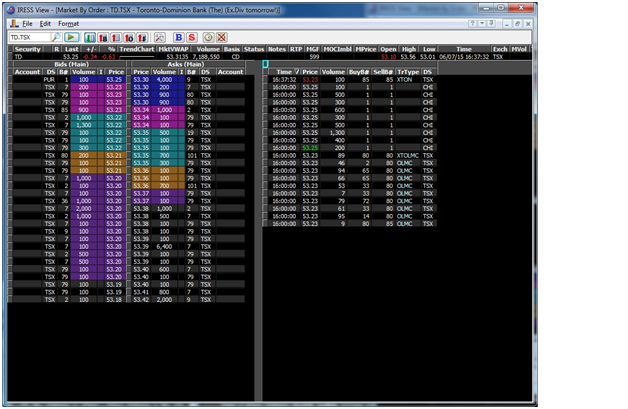Click the MOCImbl column header

pyautogui.click(x=337, y=49)
